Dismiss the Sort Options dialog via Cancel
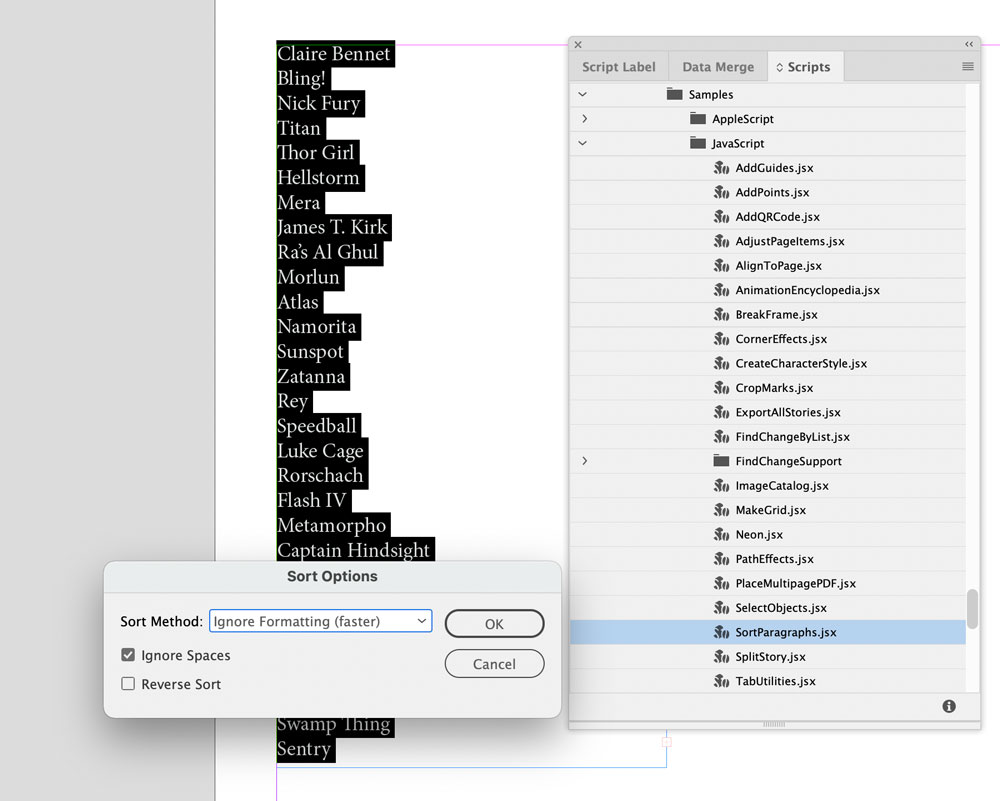Viewport: 1000px width, 801px height. (x=494, y=664)
